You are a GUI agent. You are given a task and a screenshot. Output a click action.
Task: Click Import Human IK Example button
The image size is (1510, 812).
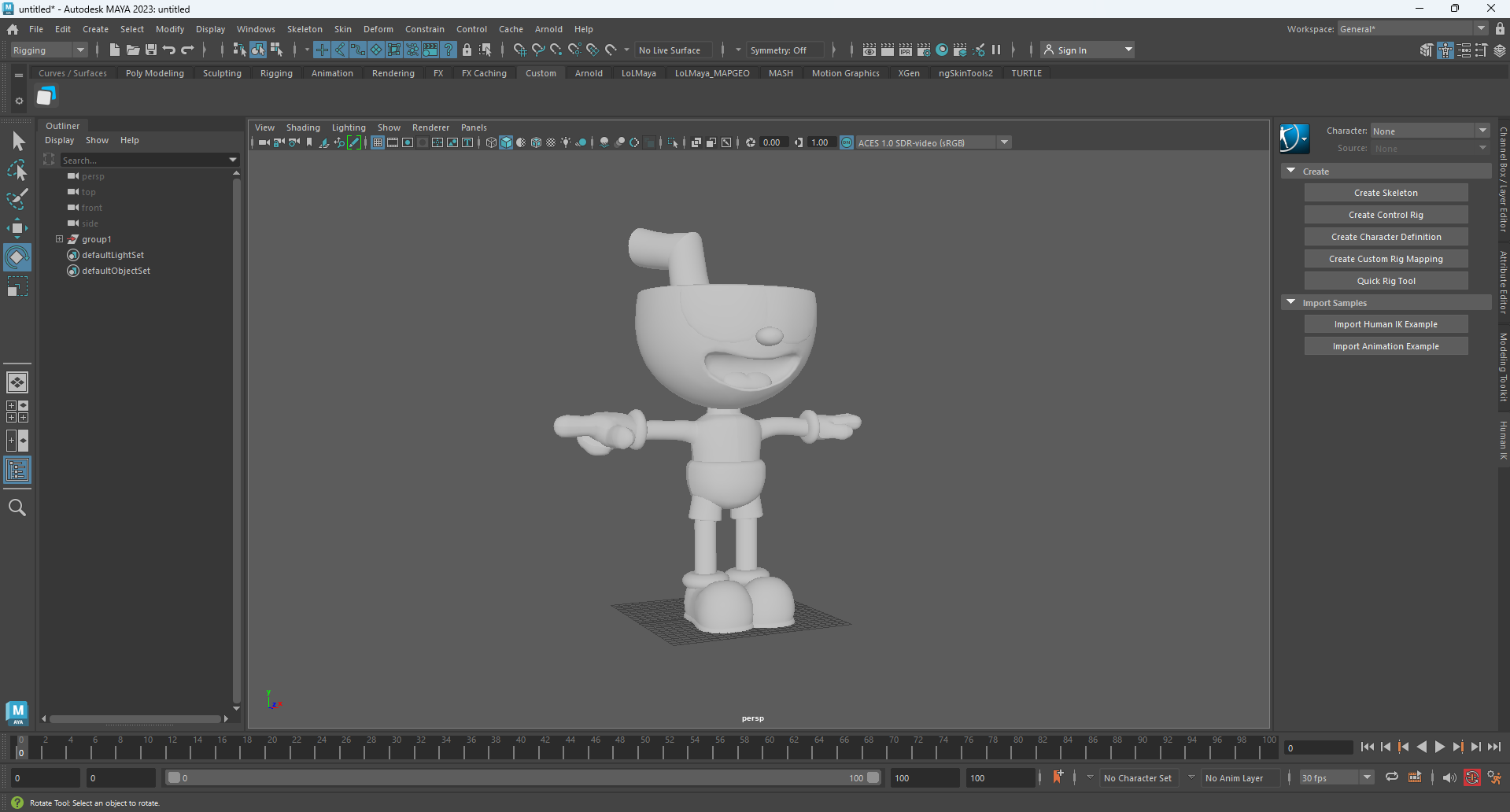(x=1386, y=324)
